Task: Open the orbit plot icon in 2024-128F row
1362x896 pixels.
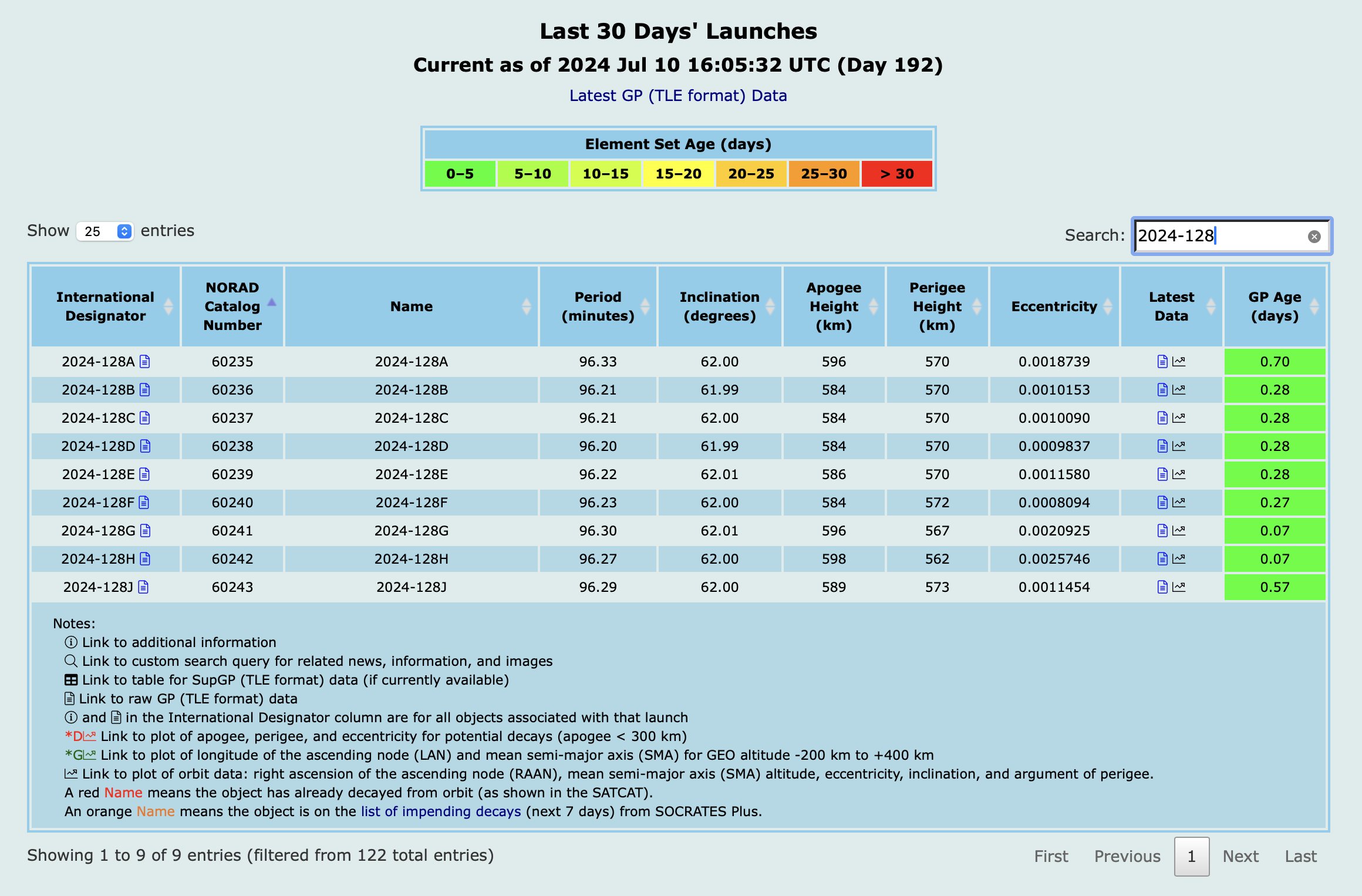Action: point(1179,503)
